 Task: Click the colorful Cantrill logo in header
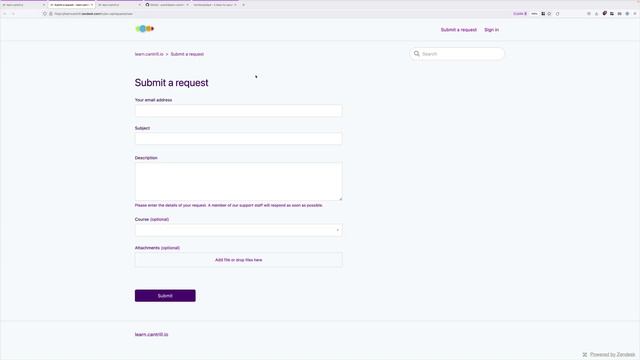point(145,29)
